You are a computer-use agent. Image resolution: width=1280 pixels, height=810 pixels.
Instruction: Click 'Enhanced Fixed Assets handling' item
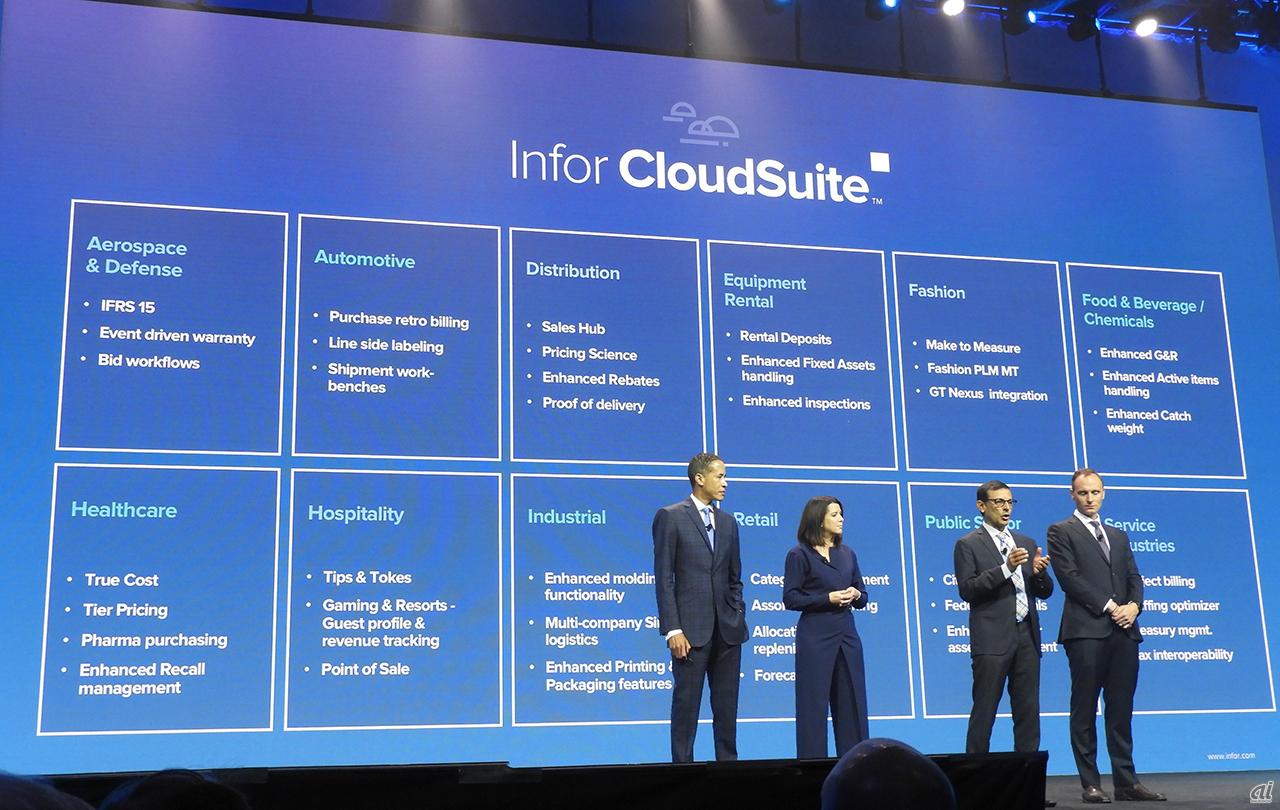point(806,369)
